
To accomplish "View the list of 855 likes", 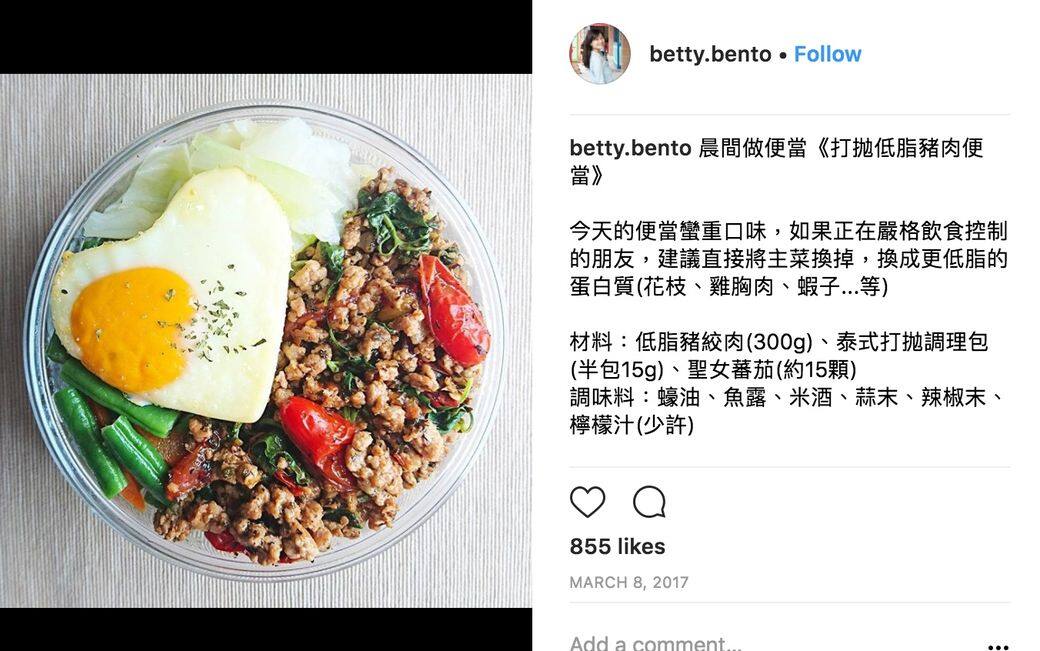I will [x=617, y=546].
